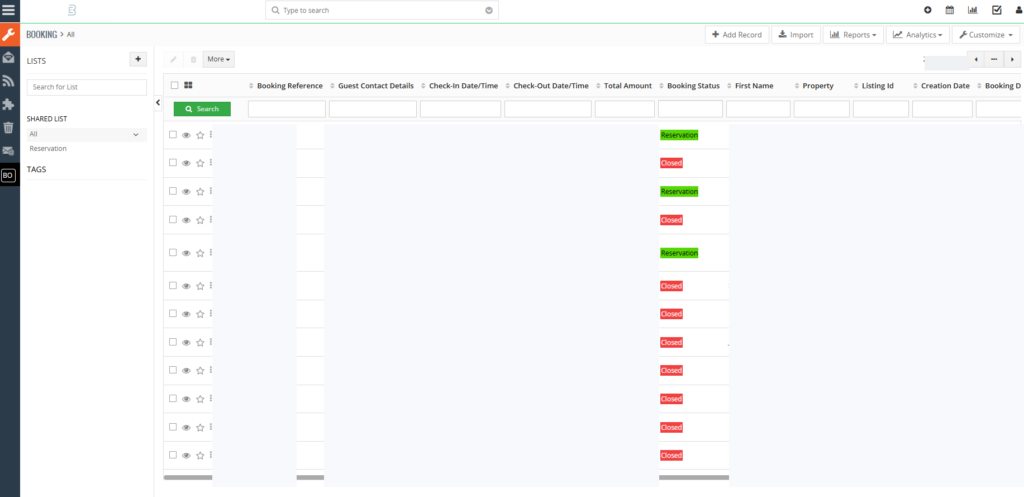Image resolution: width=1024 pixels, height=497 pixels.
Task: Click the Import button
Action: click(796, 35)
